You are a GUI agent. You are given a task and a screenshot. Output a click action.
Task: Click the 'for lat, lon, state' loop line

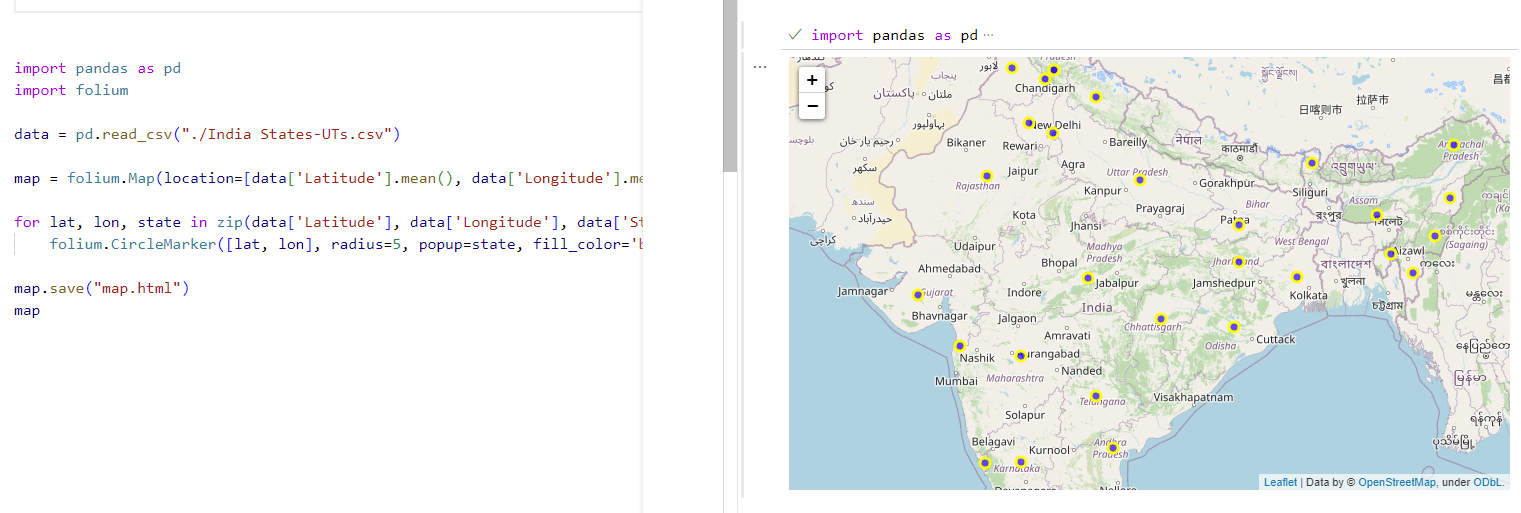point(327,223)
